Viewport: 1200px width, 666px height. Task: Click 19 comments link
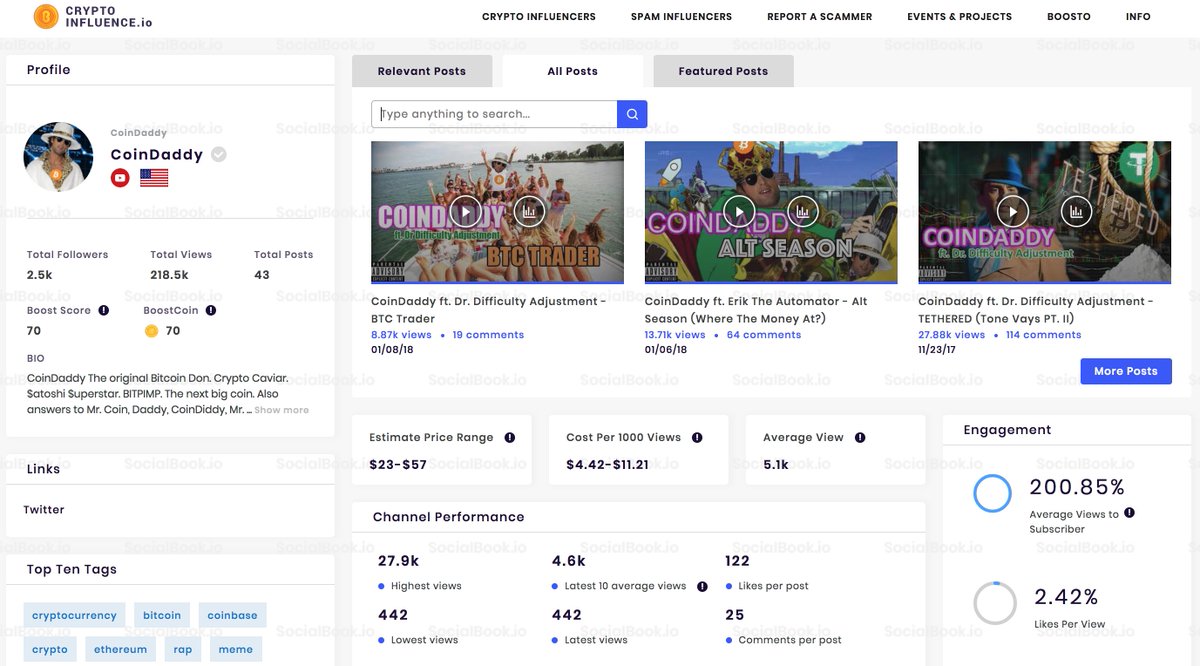click(488, 335)
